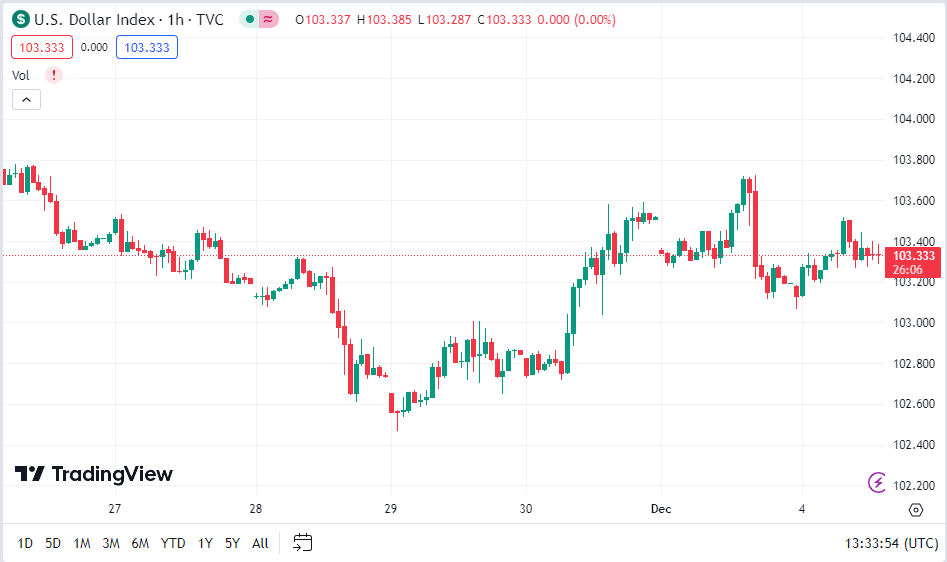This screenshot has width=947, height=562.
Task: Open the go-to-date calendar icon
Action: [303, 542]
